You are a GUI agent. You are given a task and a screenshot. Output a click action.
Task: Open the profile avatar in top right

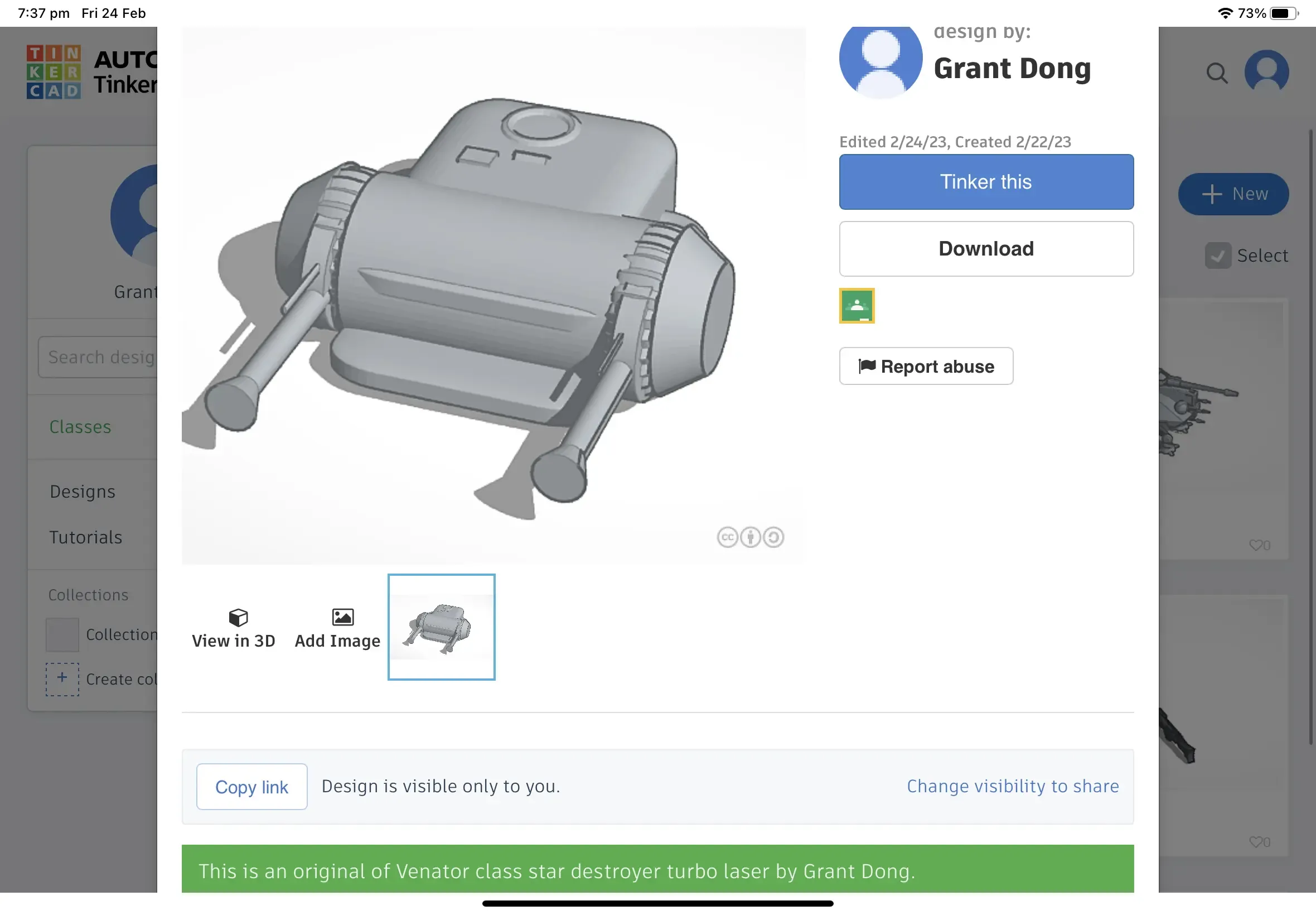coord(1266,71)
